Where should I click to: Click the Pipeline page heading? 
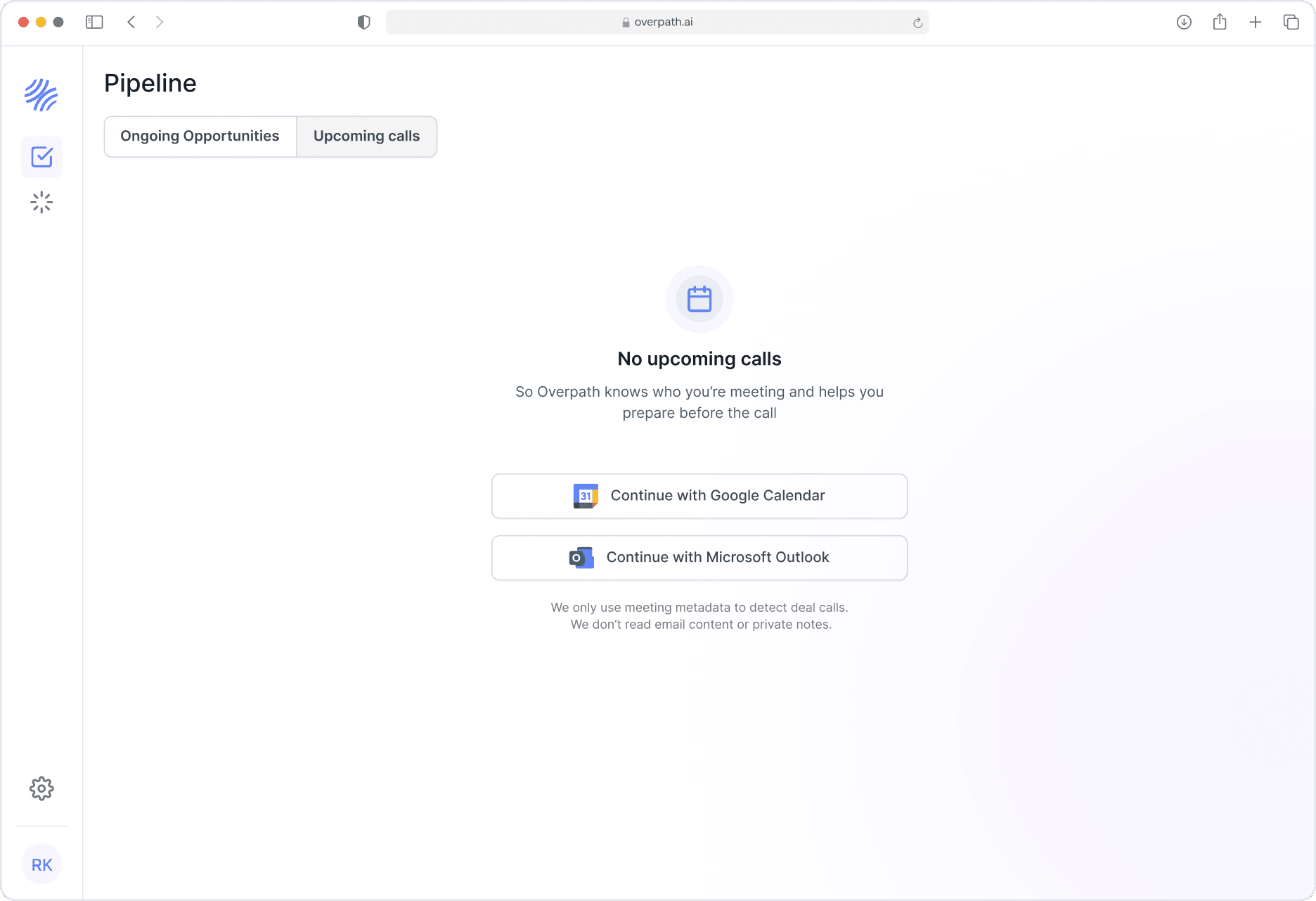pos(150,83)
